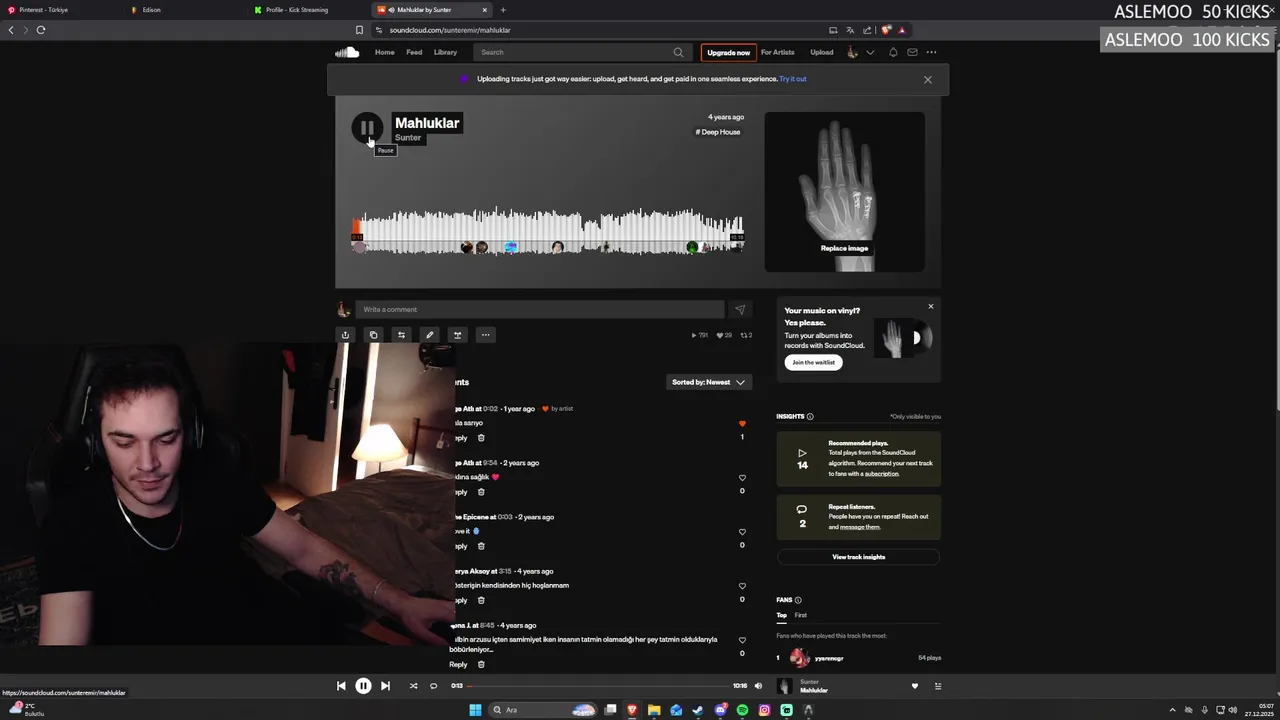Click the magnifier search icon

tap(678, 52)
